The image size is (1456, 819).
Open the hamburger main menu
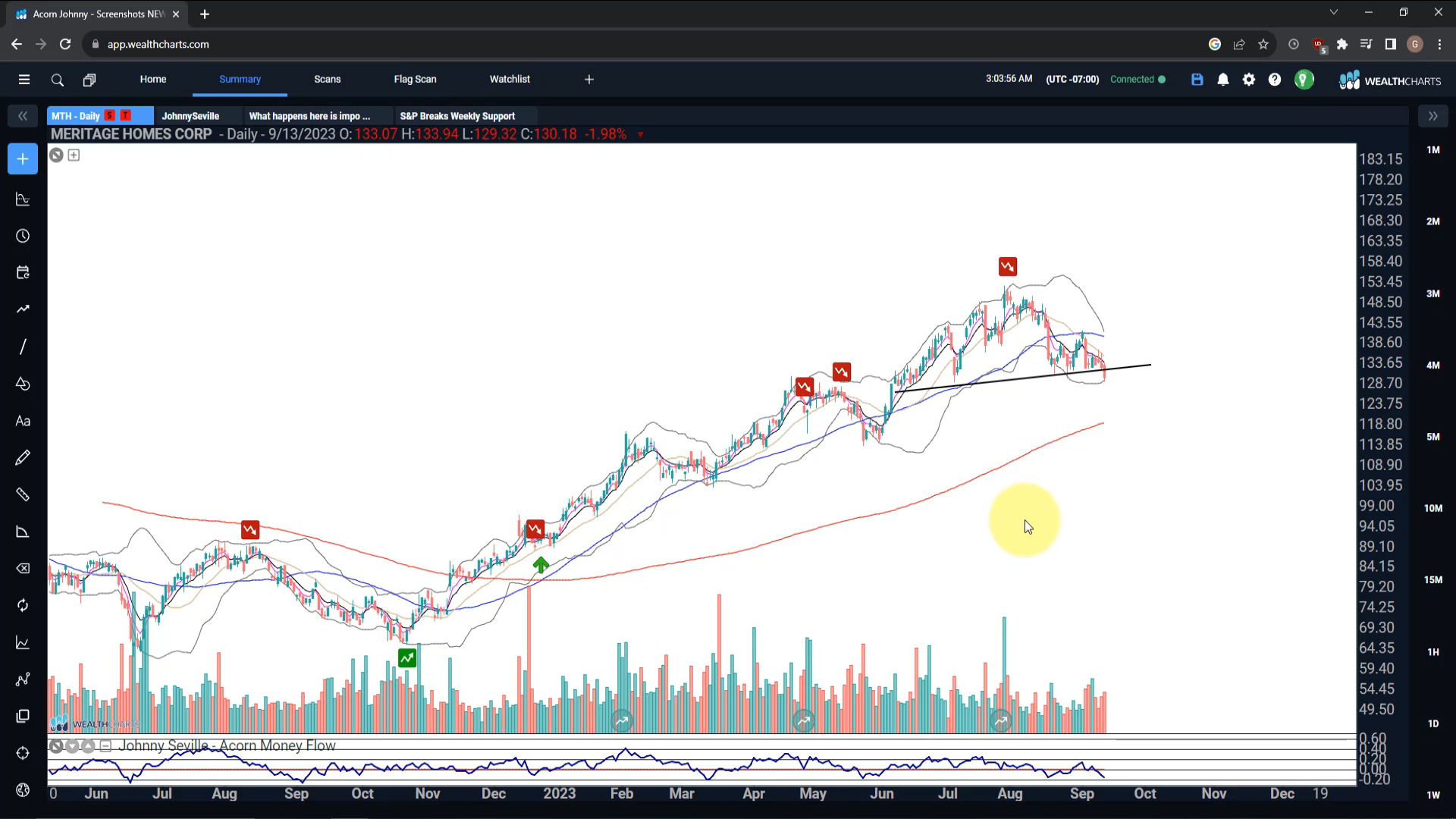click(24, 80)
